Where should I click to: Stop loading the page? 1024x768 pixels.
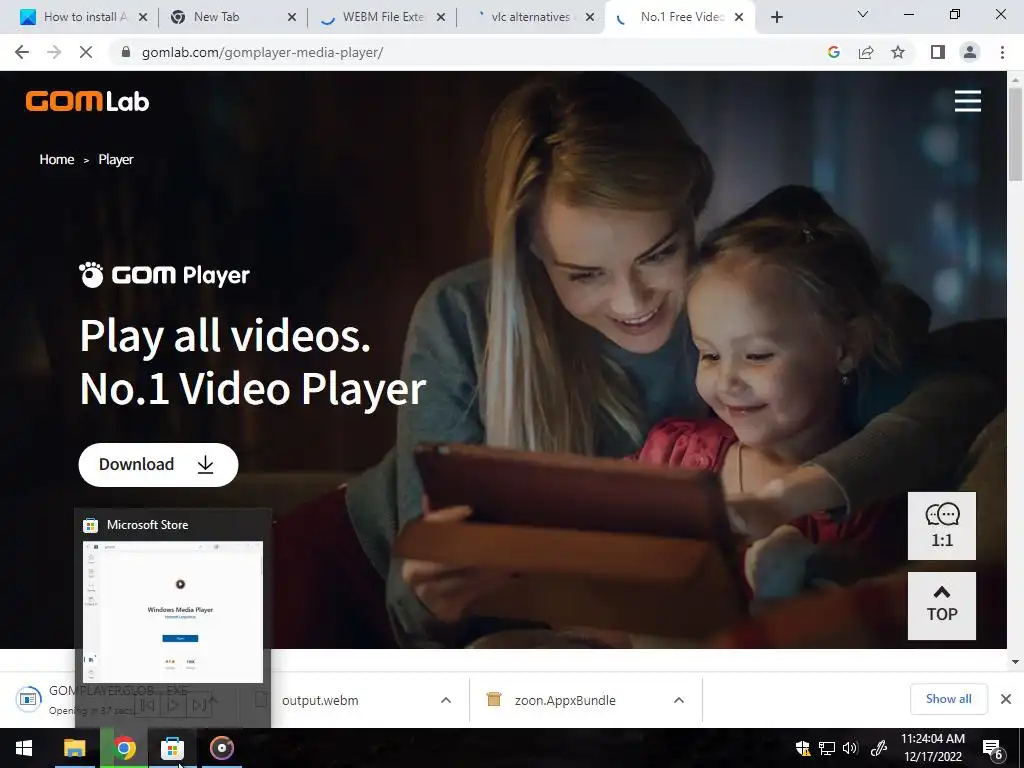tap(86, 52)
